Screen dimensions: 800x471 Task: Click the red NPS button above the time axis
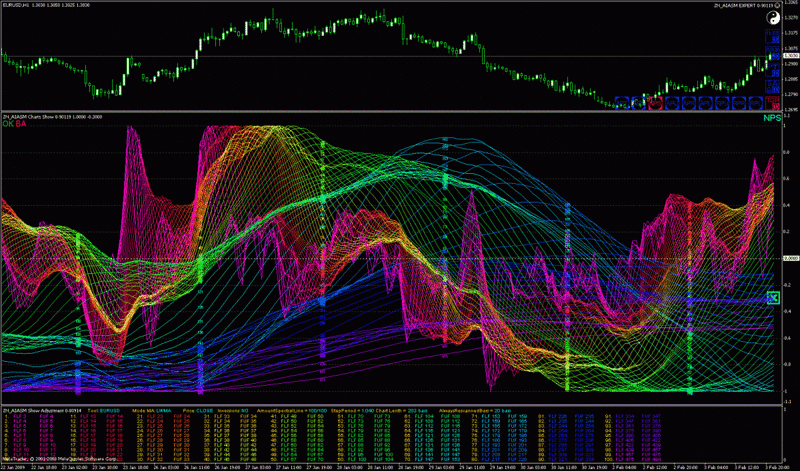point(656,102)
